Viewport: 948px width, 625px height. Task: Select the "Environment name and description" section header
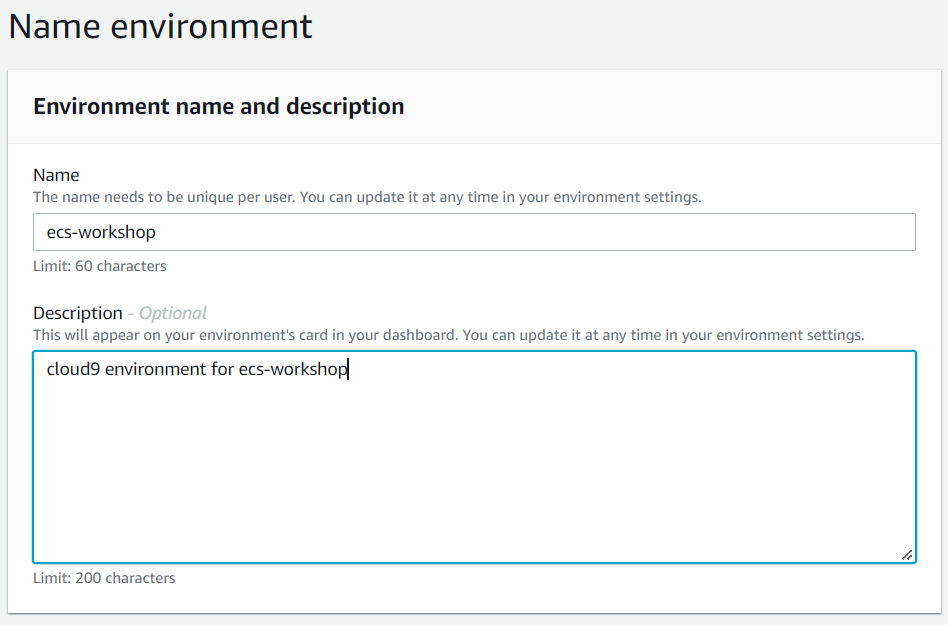coord(219,106)
